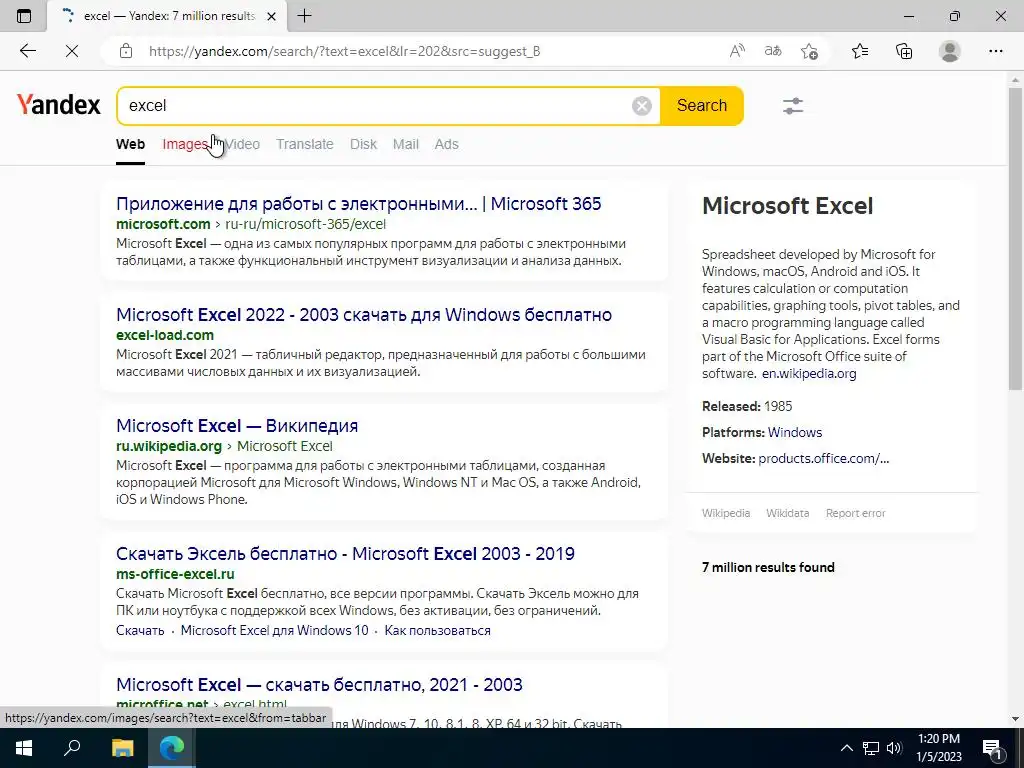Viewport: 1024px width, 768px height.
Task: Open the Microsoft 365 Excel result title
Action: coord(359,204)
